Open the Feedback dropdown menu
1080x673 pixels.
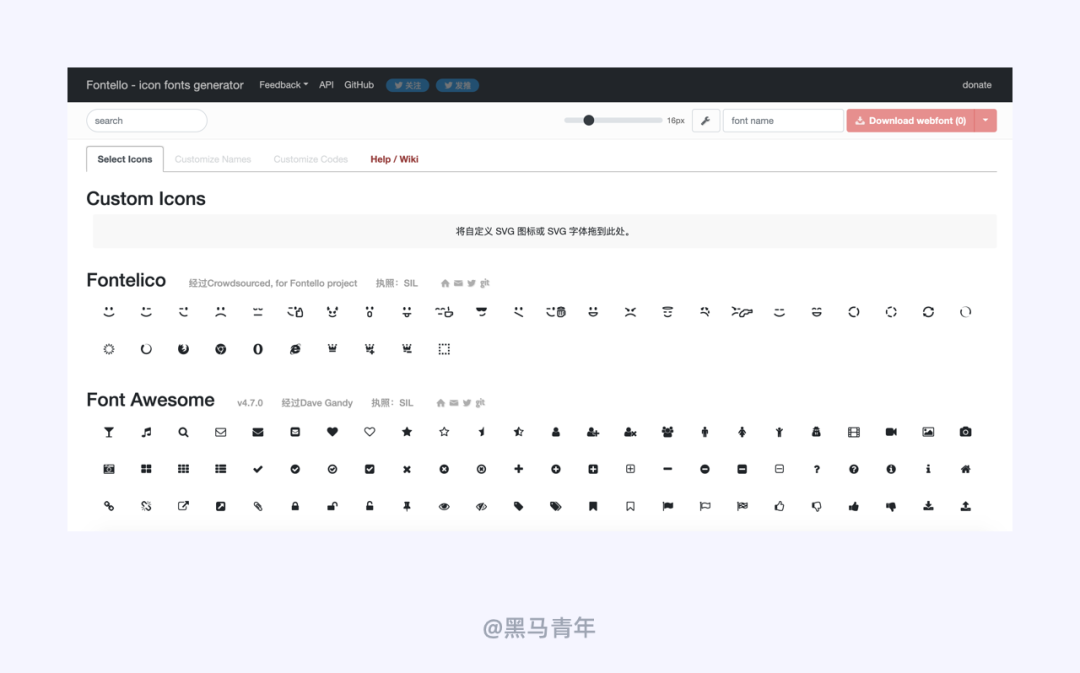283,85
